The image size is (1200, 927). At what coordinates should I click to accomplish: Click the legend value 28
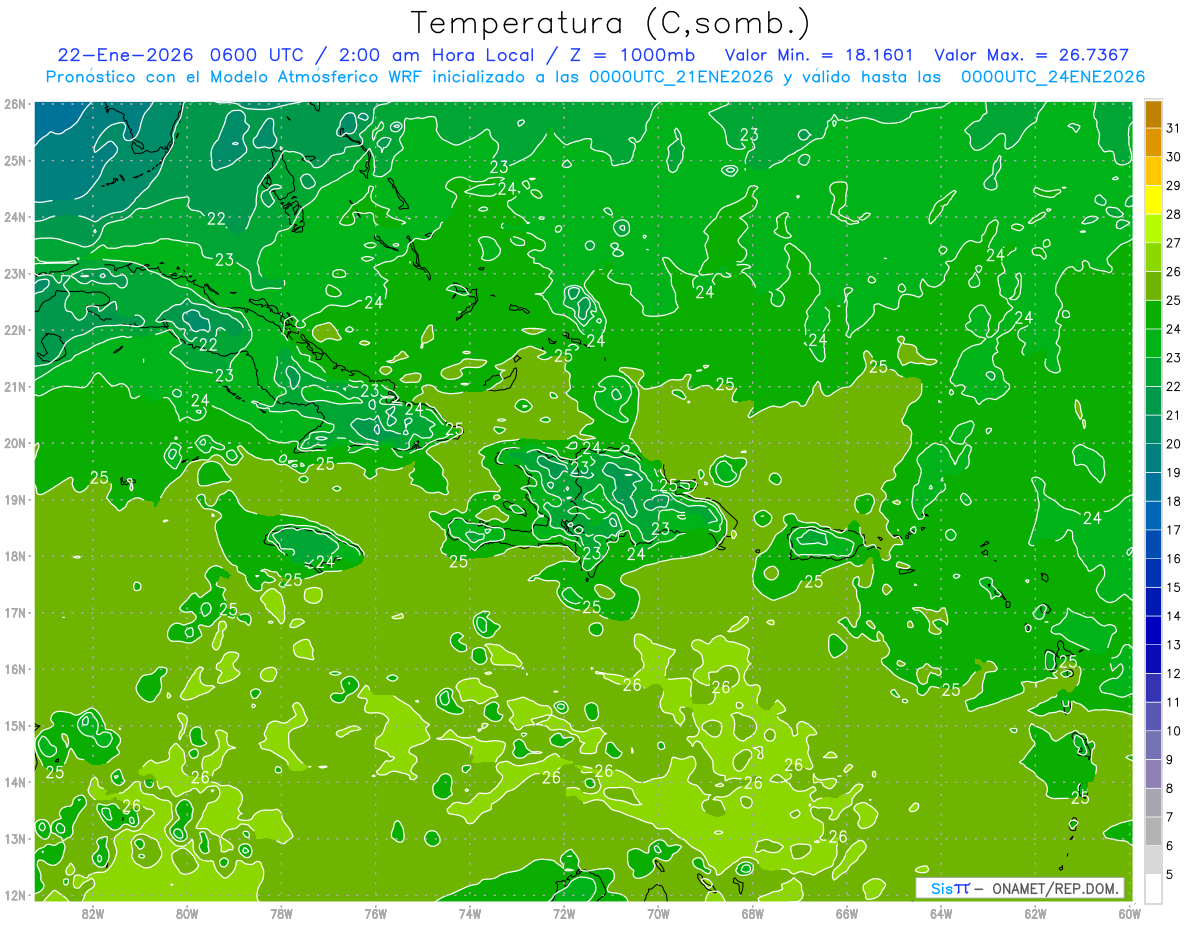click(x=1173, y=215)
